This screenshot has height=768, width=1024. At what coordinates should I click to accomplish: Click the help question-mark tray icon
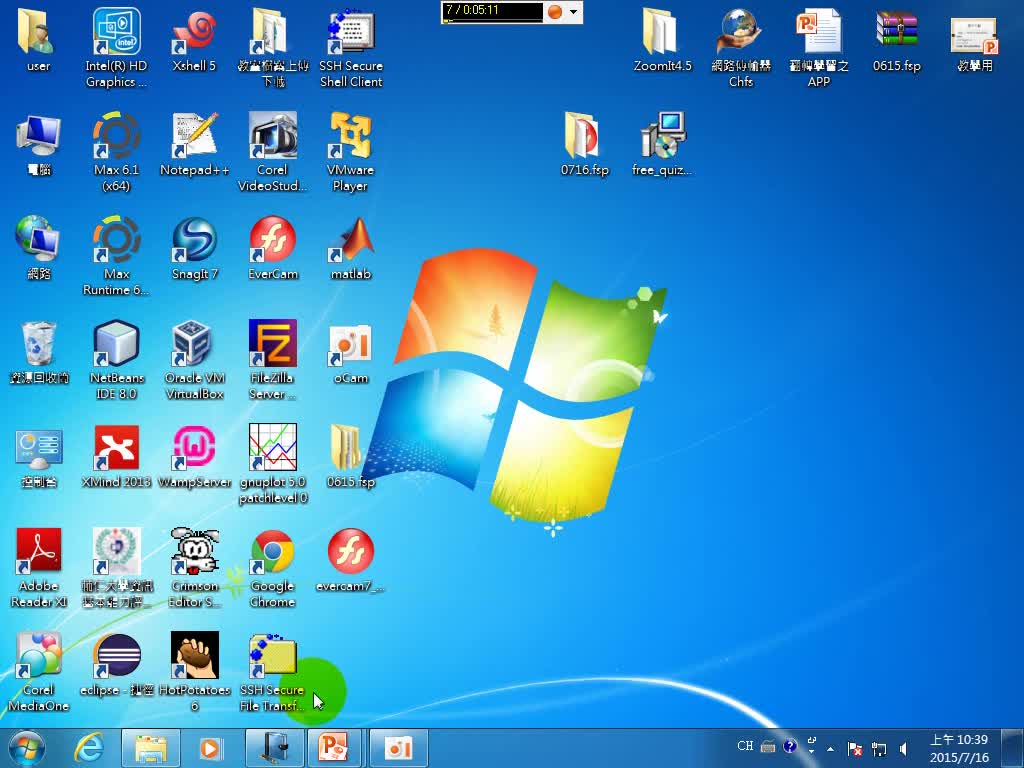pos(790,746)
